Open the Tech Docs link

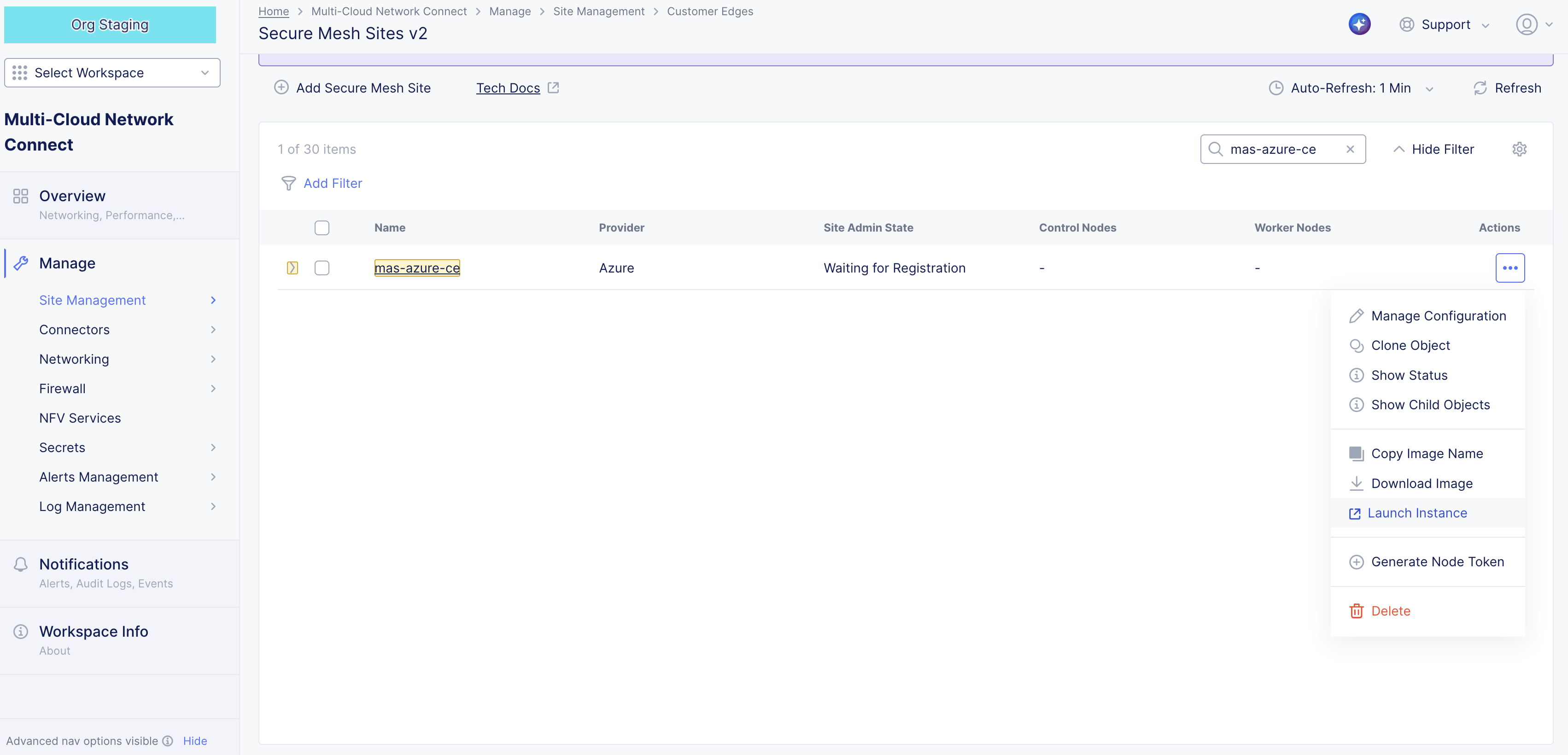click(x=508, y=87)
